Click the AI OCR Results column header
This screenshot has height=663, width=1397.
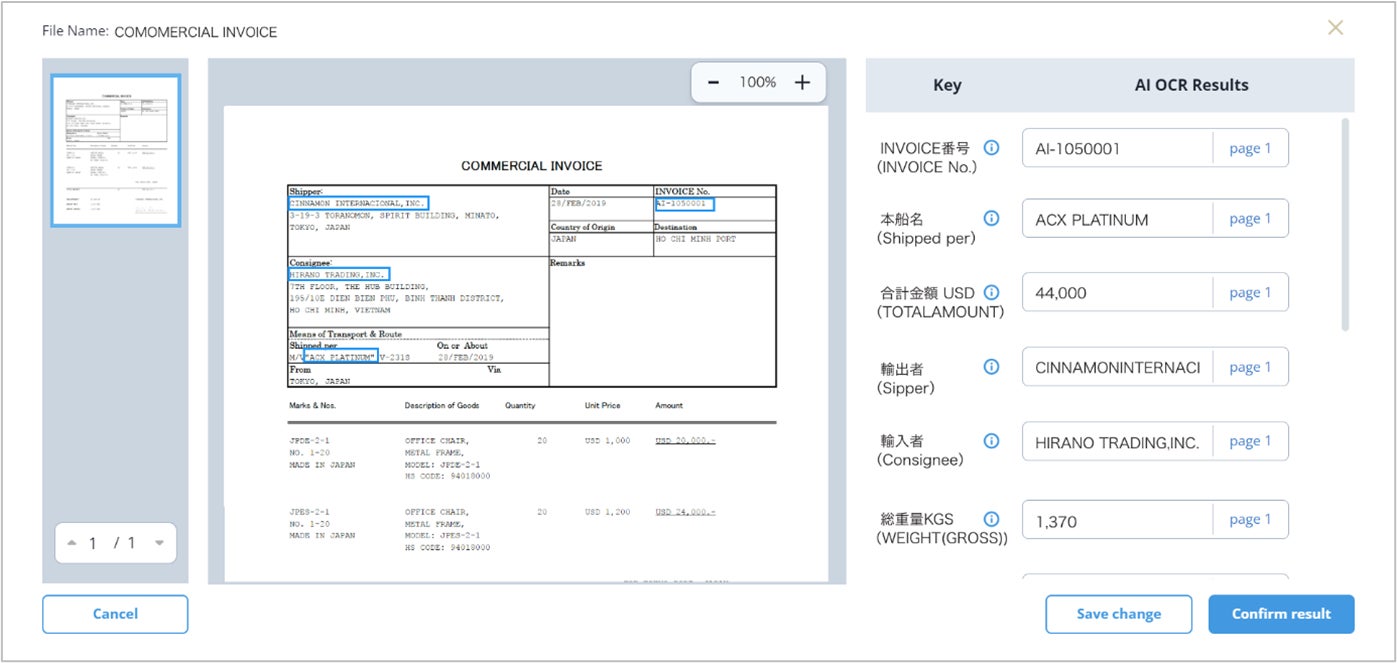coord(1191,85)
